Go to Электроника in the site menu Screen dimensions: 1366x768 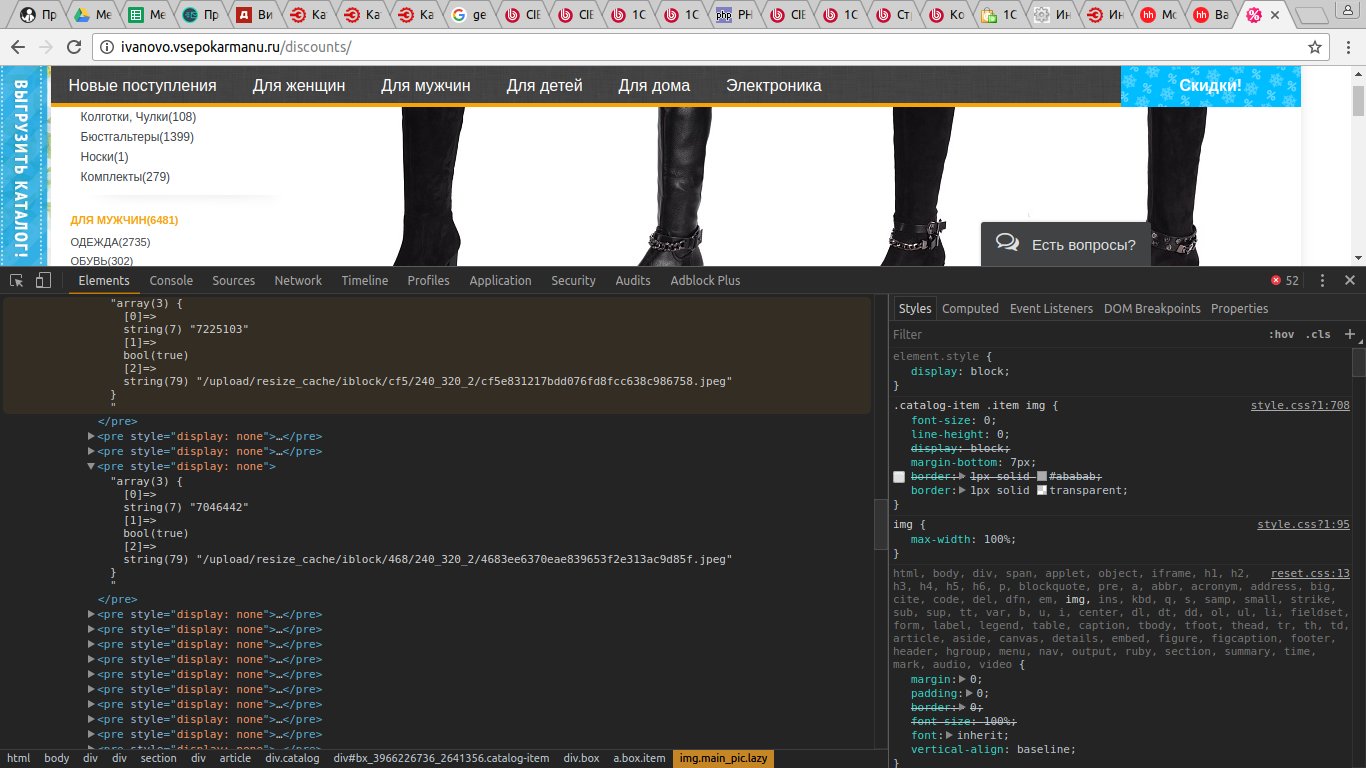pyautogui.click(x=774, y=86)
